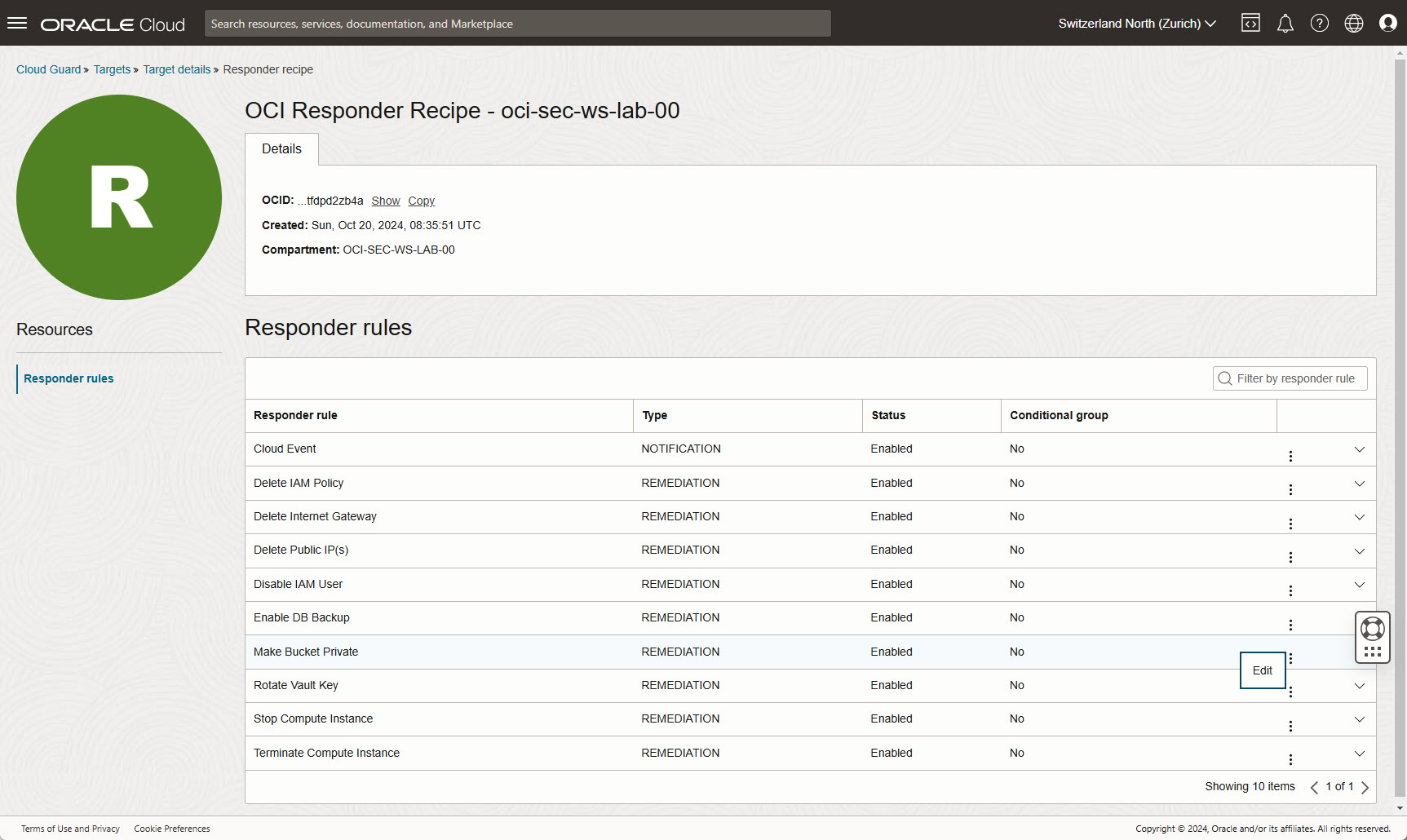Open actions menu for Make Bucket Private rule
Viewport: 1407px width, 840px height.
click(1290, 658)
